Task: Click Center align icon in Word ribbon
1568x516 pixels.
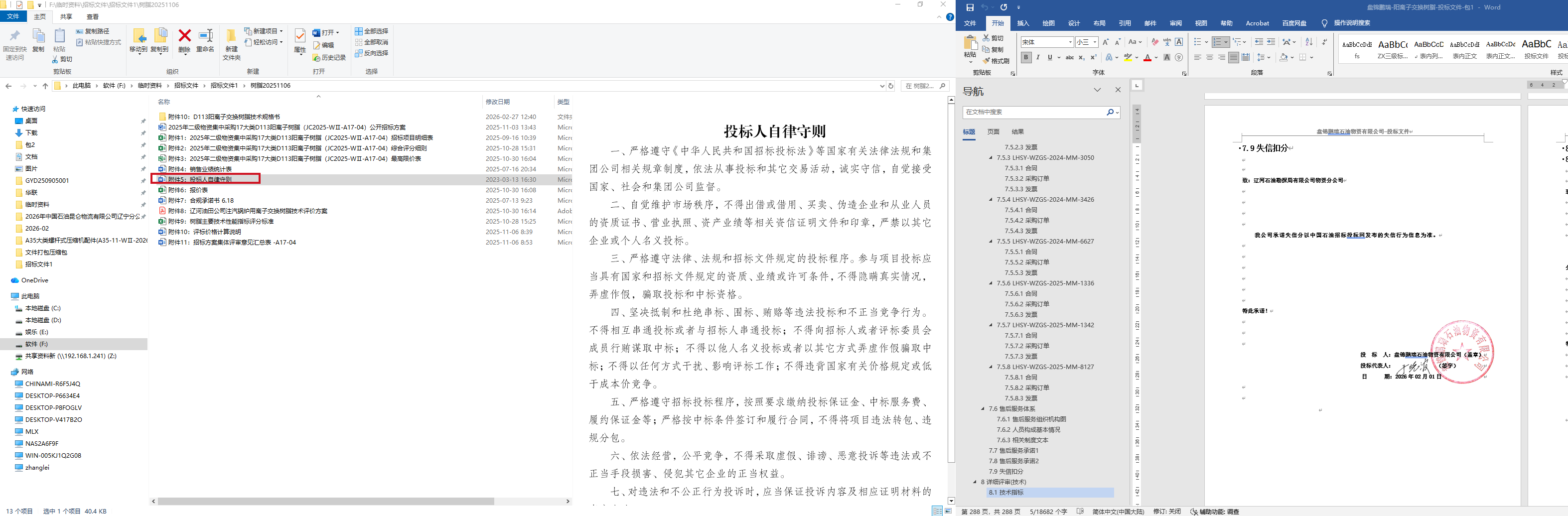Action: tap(1209, 57)
